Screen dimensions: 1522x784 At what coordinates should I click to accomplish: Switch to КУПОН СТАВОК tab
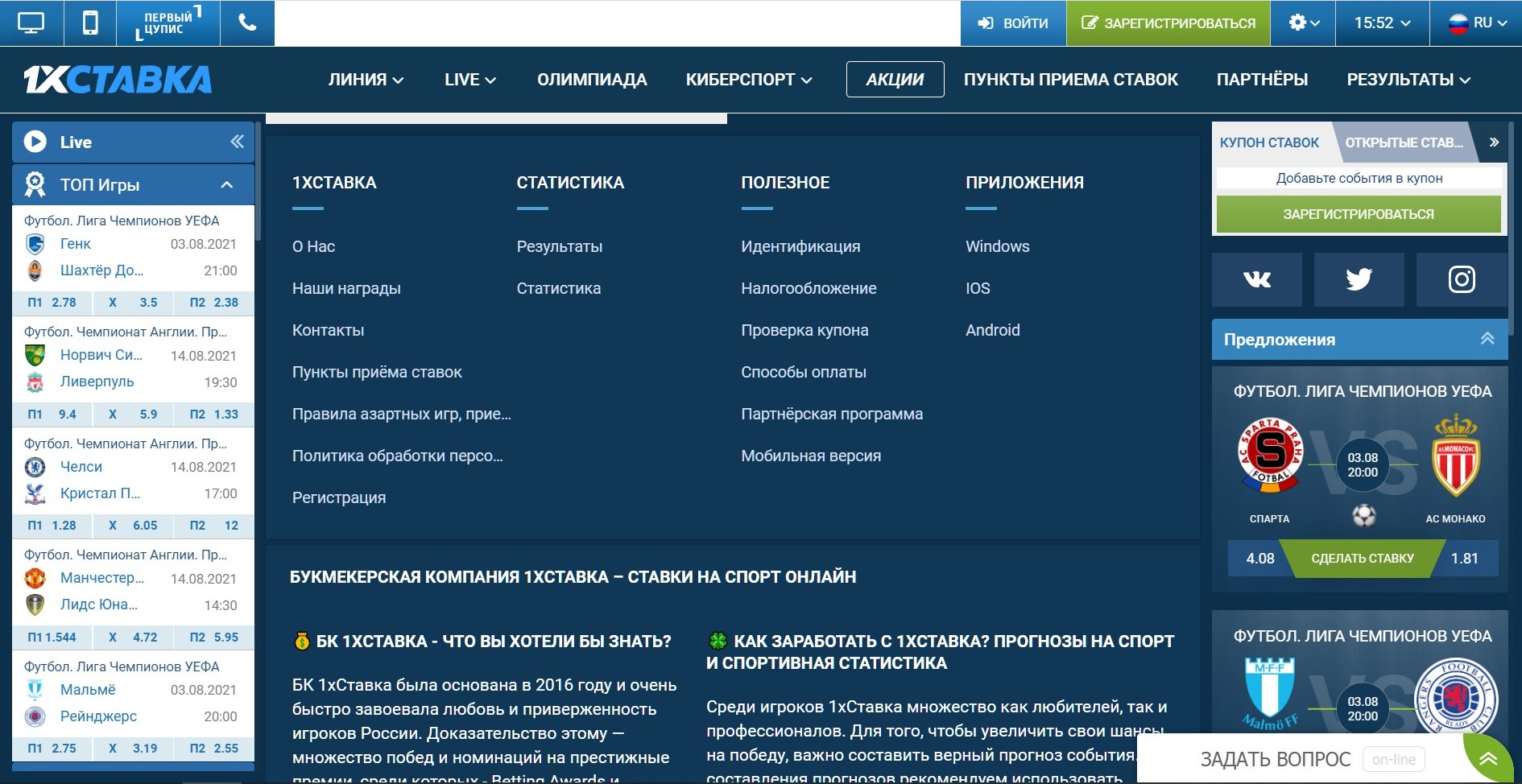point(1270,142)
